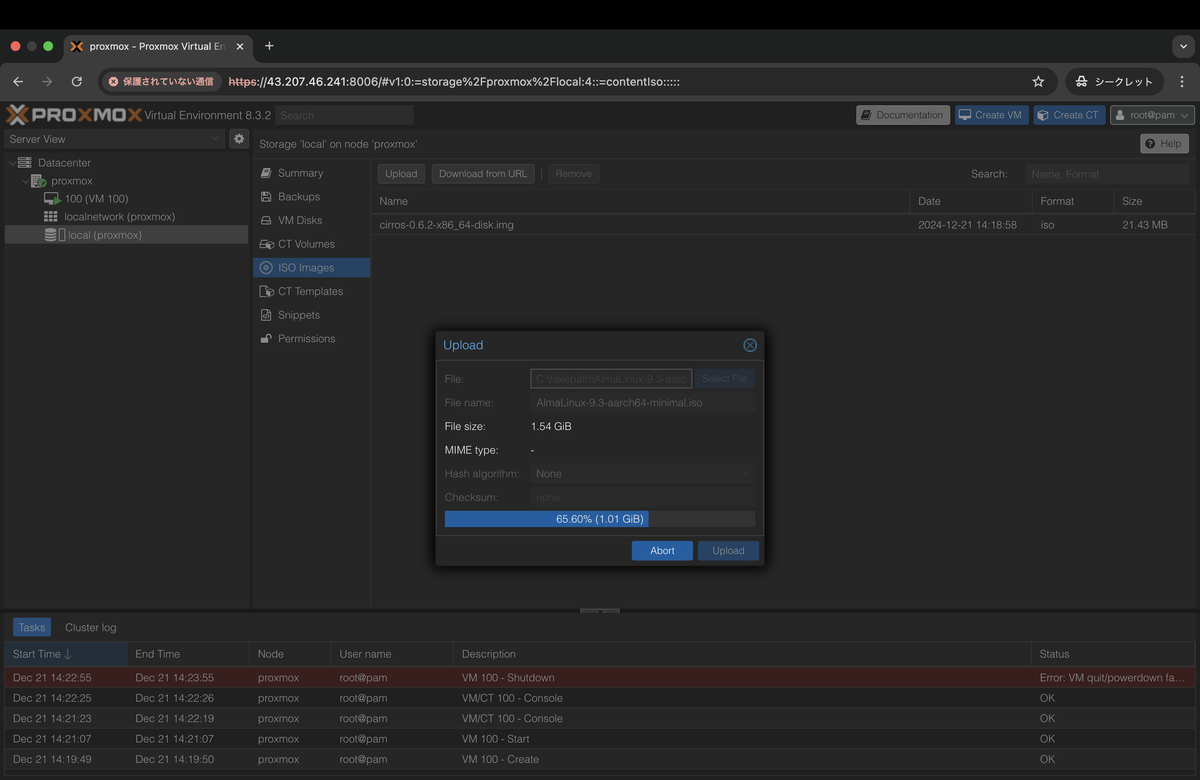Open browser tab list chevron

(x=1183, y=46)
